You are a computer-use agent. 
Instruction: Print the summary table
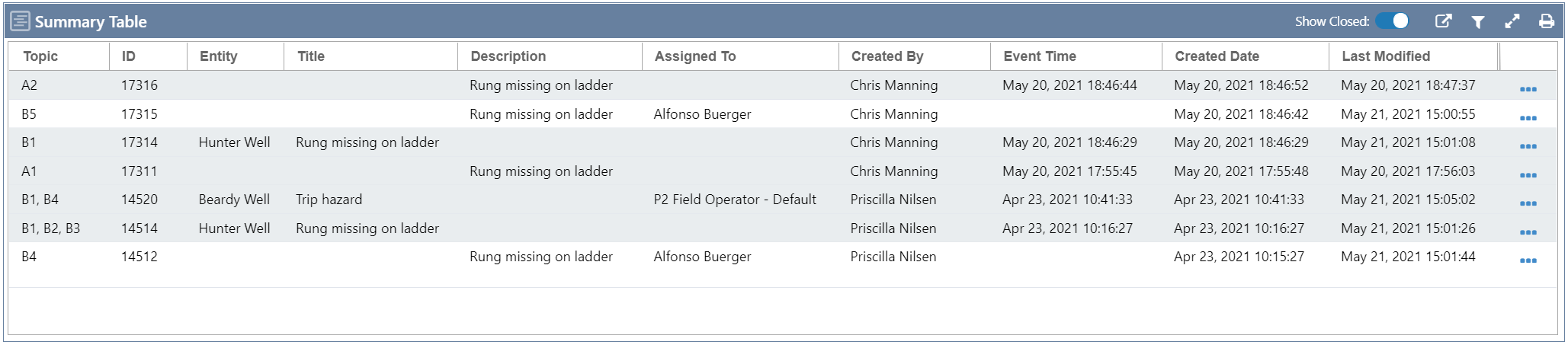coord(1546,21)
